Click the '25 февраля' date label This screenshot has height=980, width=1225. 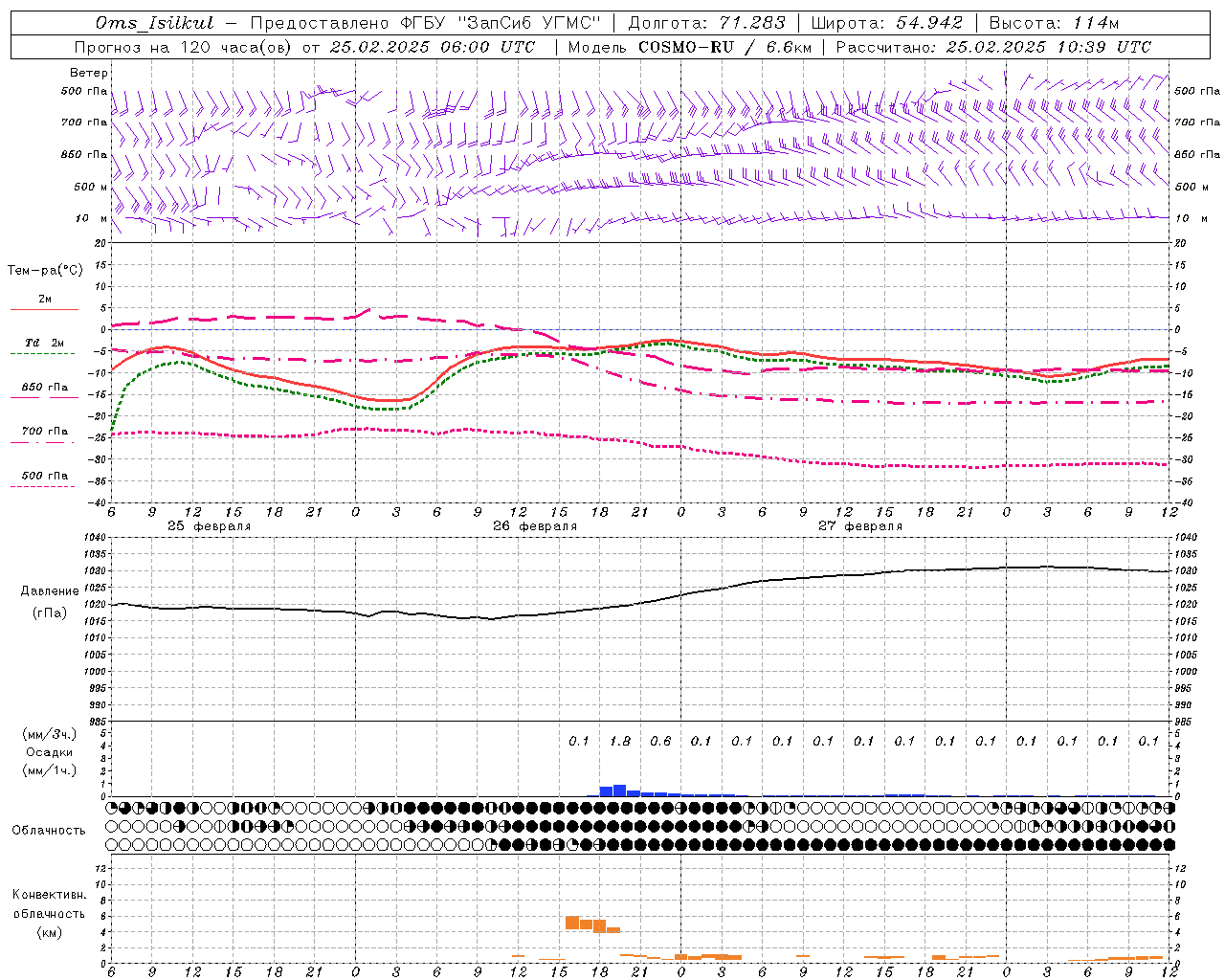coord(210,526)
